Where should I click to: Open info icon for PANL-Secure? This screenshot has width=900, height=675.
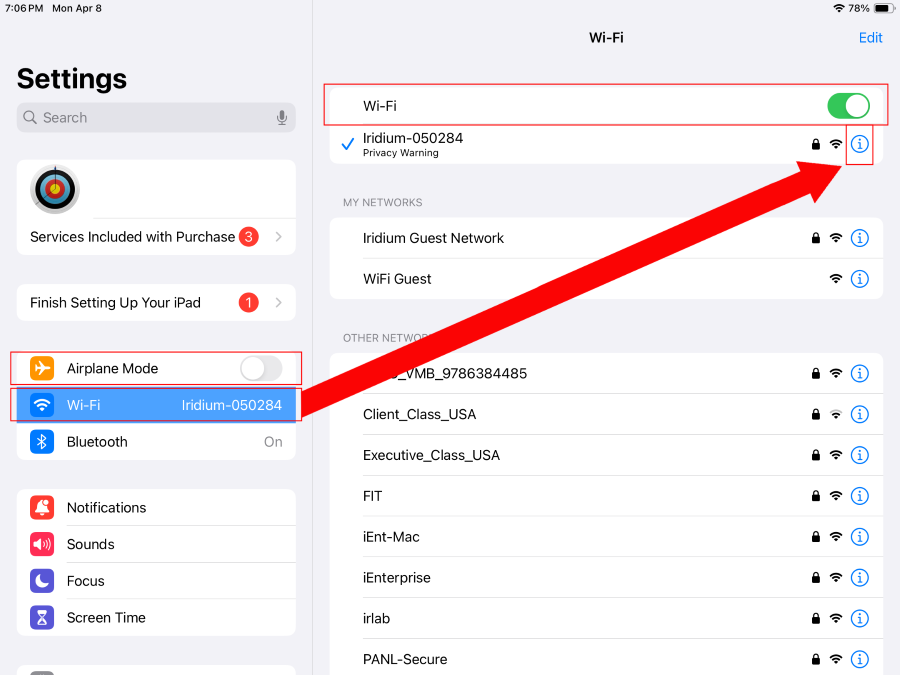click(859, 659)
